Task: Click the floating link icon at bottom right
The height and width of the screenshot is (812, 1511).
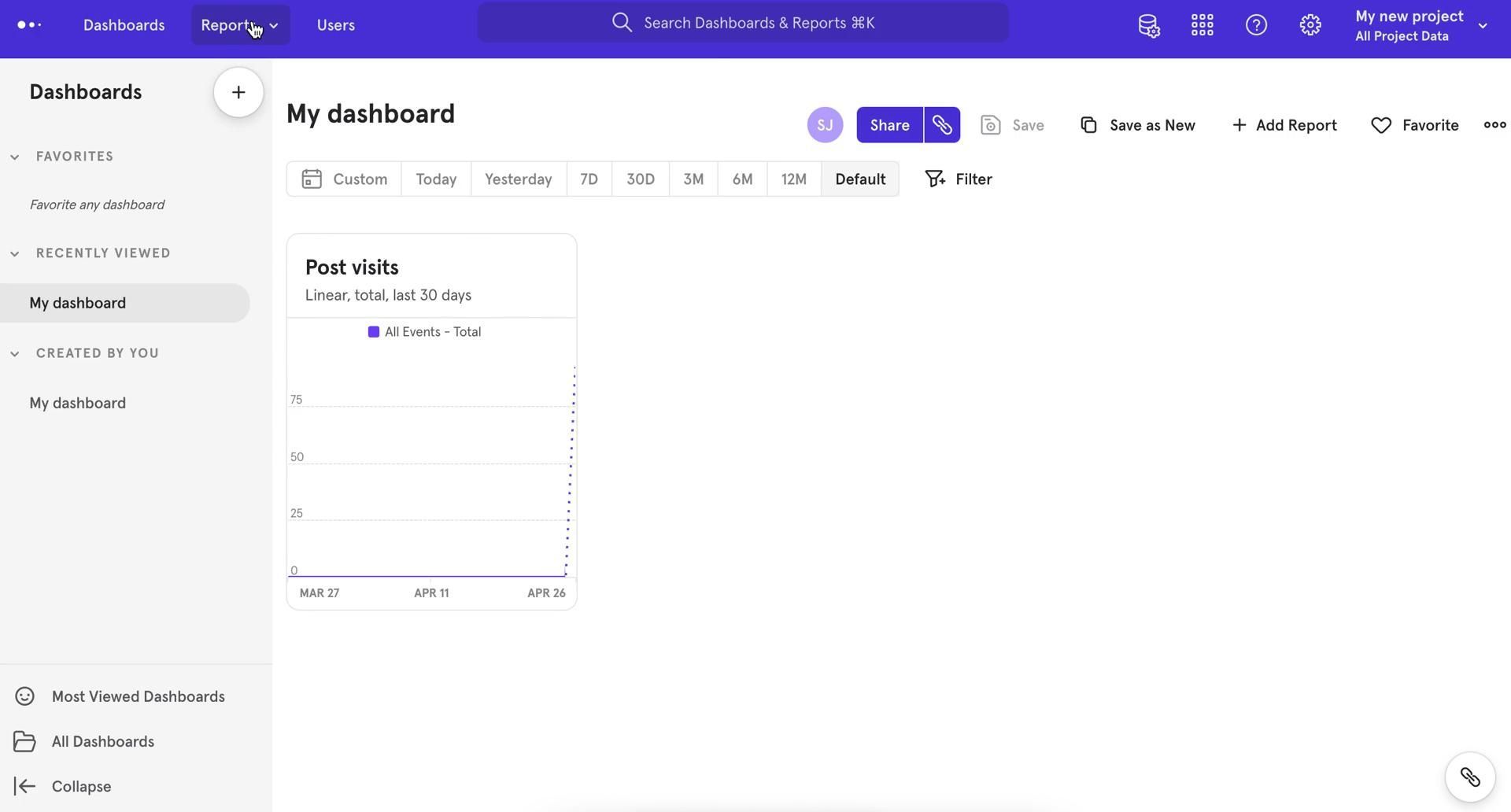Action: 1469,777
